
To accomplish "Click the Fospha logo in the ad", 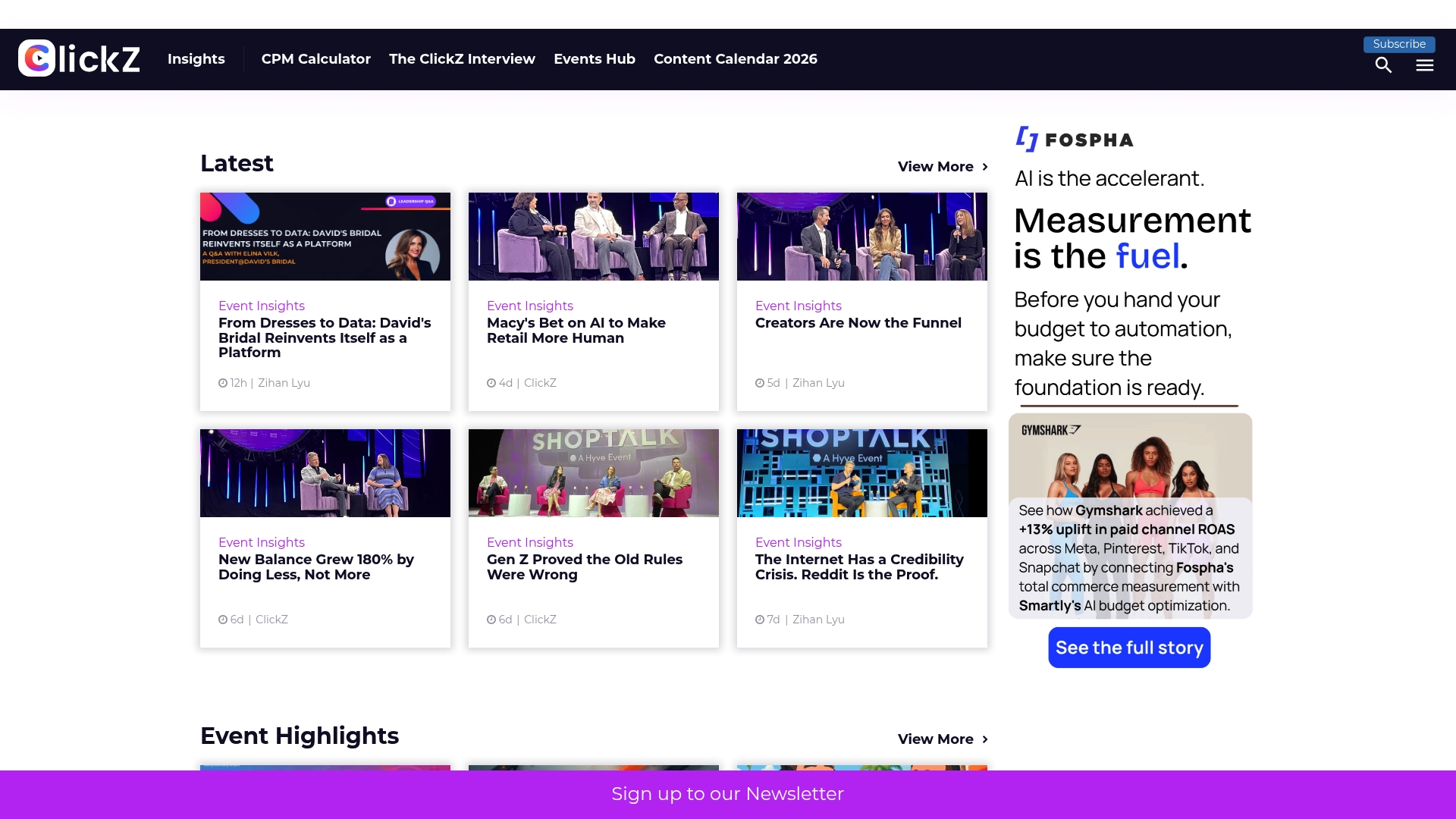I will point(1075,140).
